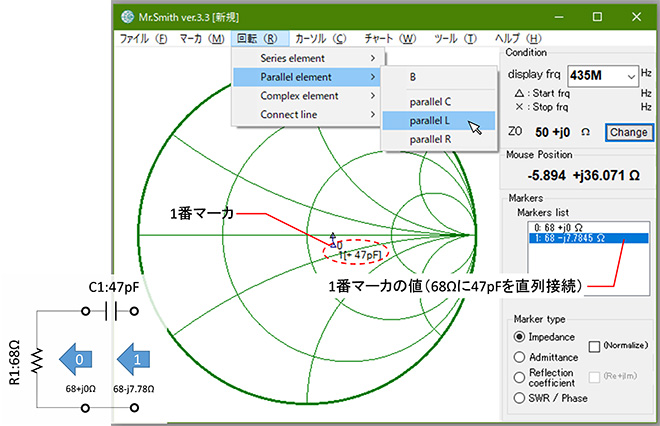Select the SWR / Phase marker type
660x426 pixels.
(x=519, y=398)
